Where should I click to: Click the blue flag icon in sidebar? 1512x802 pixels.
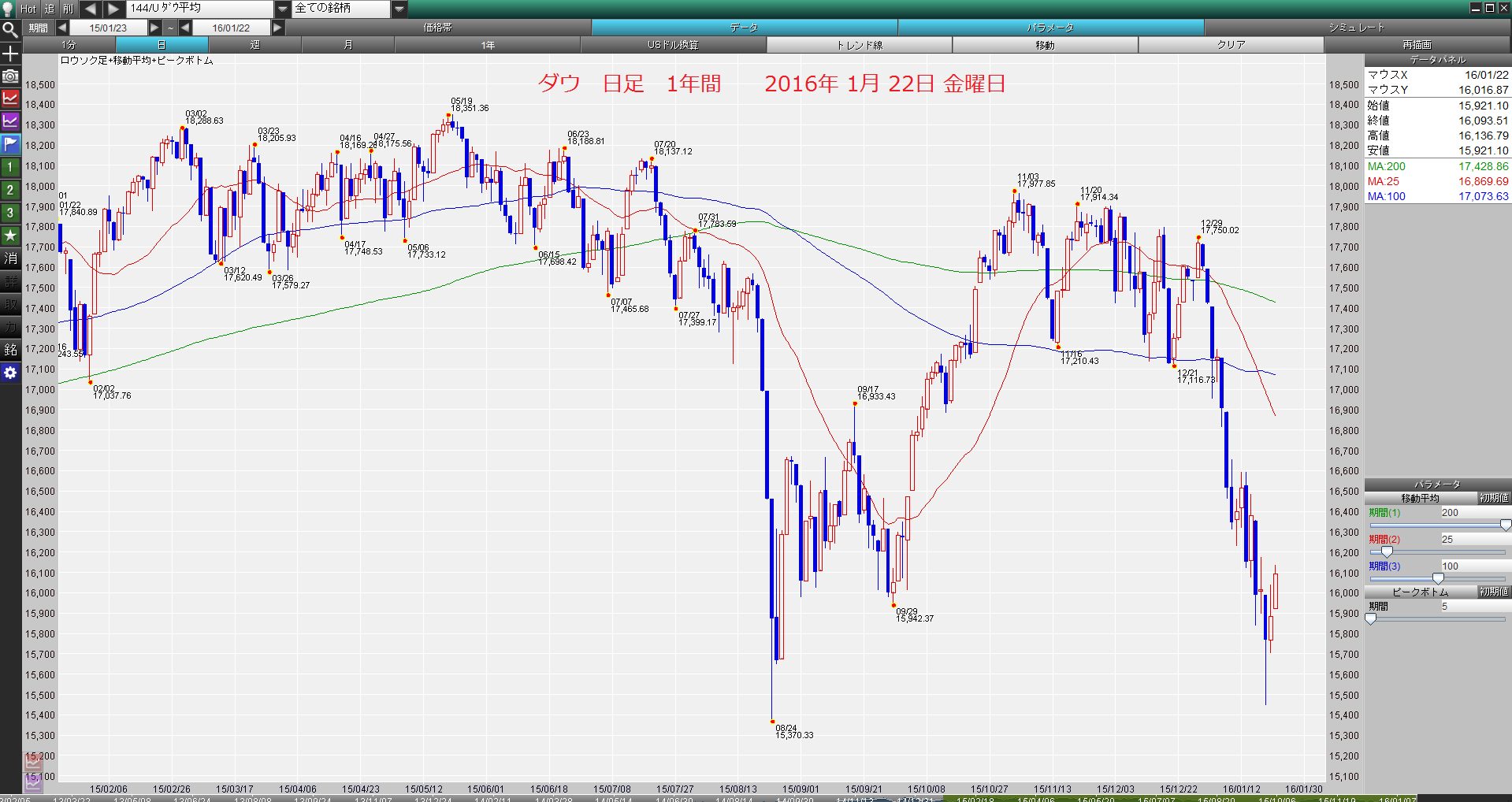pyautogui.click(x=10, y=144)
